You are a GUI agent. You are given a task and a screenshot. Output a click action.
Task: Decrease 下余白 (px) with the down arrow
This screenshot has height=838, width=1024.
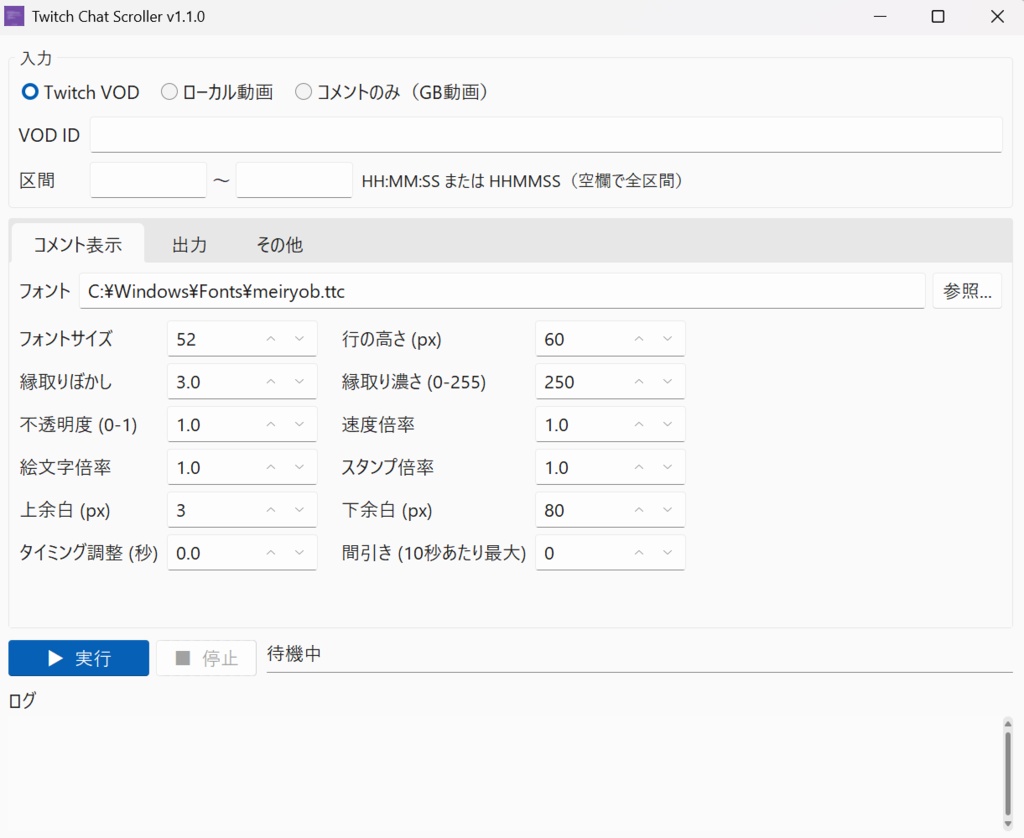coord(667,510)
